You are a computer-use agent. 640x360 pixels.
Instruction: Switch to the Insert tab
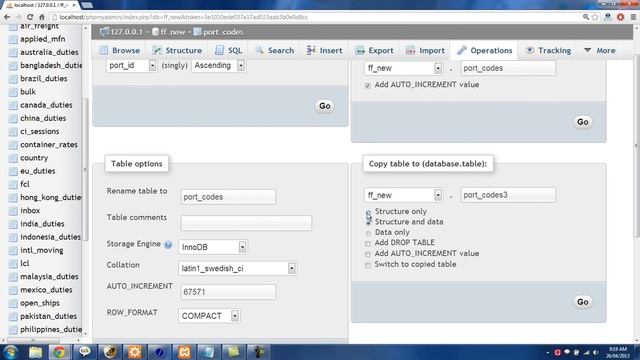[x=324, y=51]
